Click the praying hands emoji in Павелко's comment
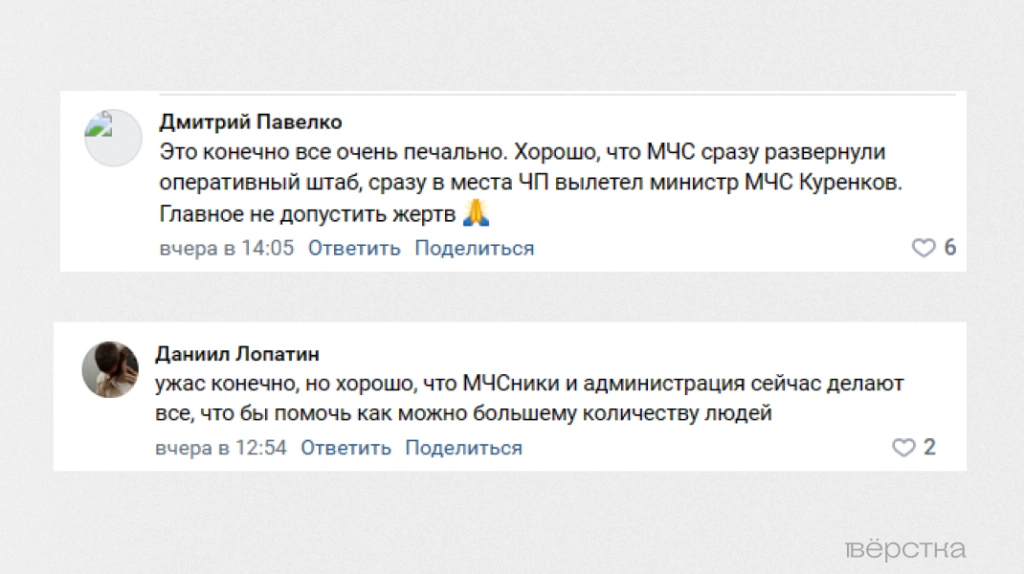This screenshot has height=574, width=1024. point(477,213)
